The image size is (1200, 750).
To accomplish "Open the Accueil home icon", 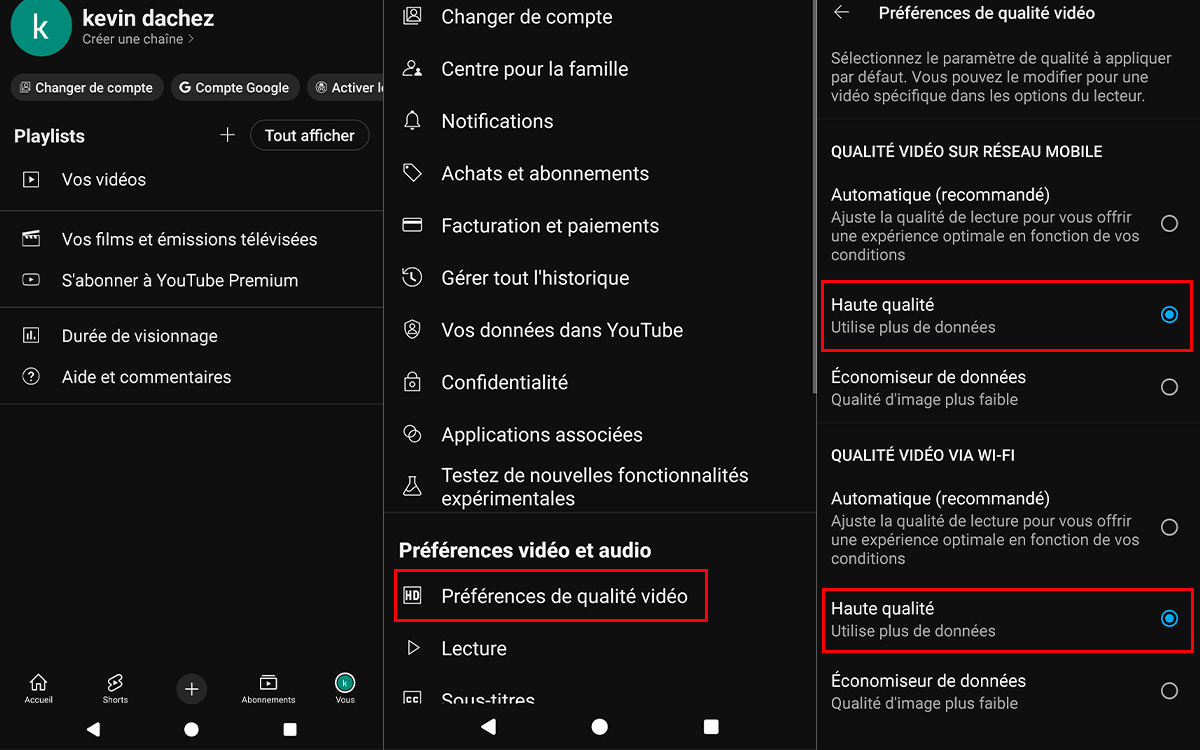I will 38,688.
